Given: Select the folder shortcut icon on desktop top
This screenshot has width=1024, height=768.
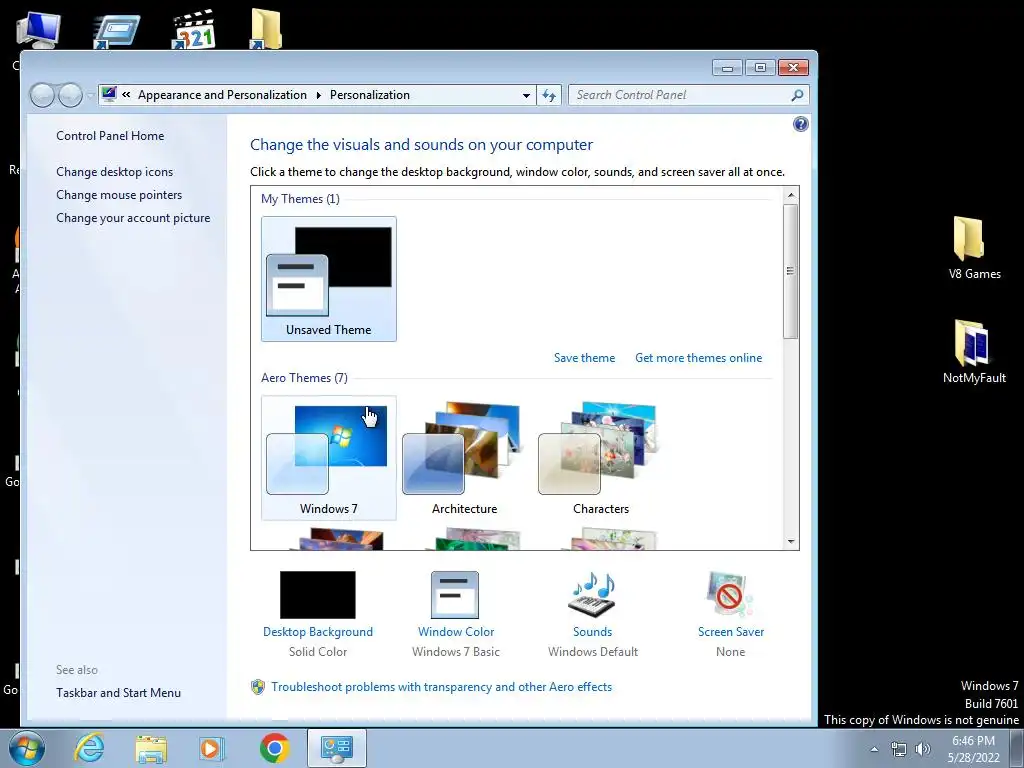Looking at the screenshot, I should pos(266,29).
